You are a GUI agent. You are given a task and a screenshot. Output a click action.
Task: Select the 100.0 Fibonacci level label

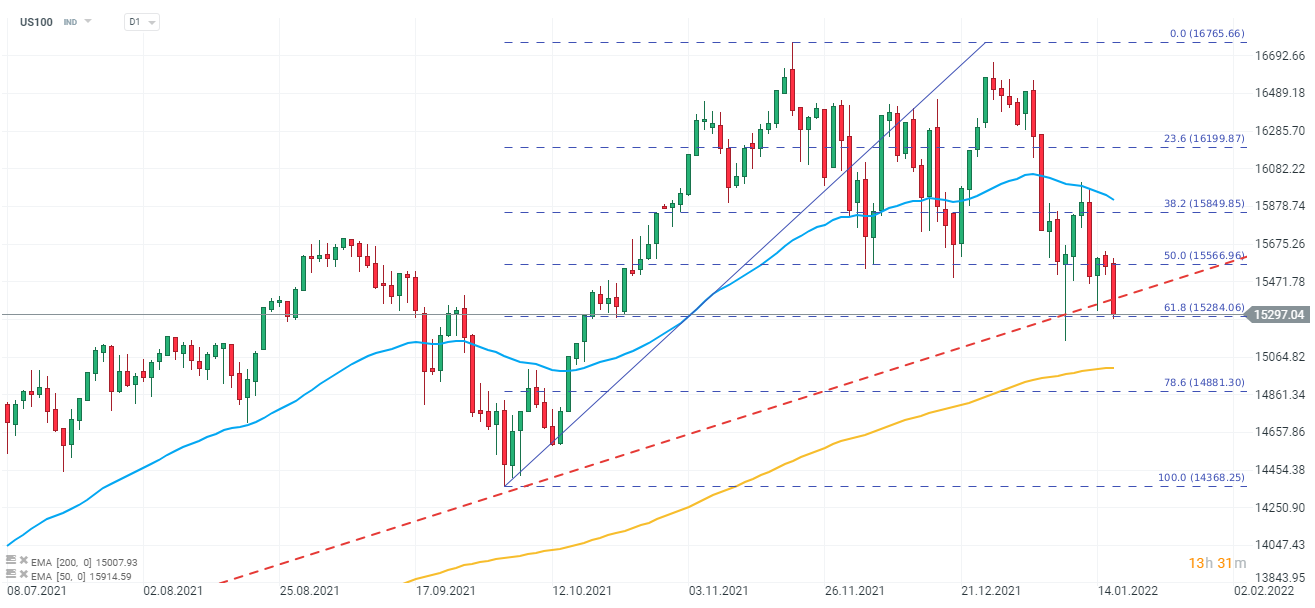[1200, 477]
